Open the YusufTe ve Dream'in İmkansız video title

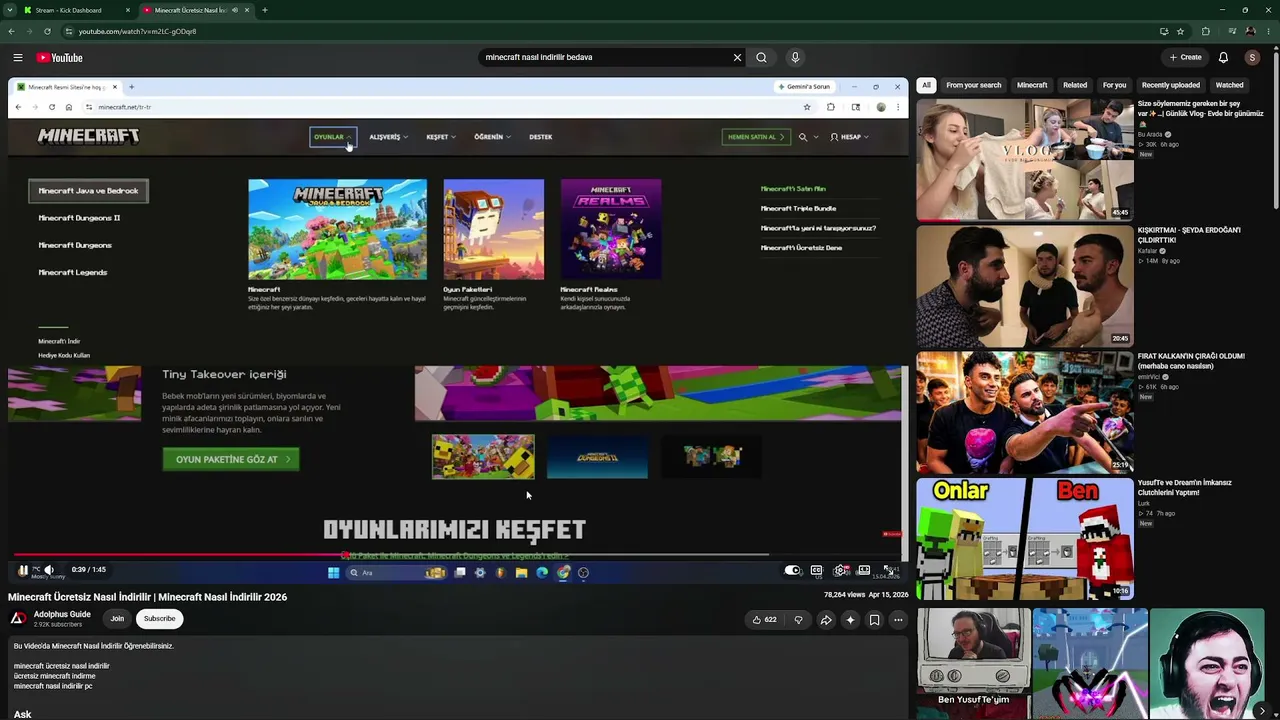[1185, 488]
